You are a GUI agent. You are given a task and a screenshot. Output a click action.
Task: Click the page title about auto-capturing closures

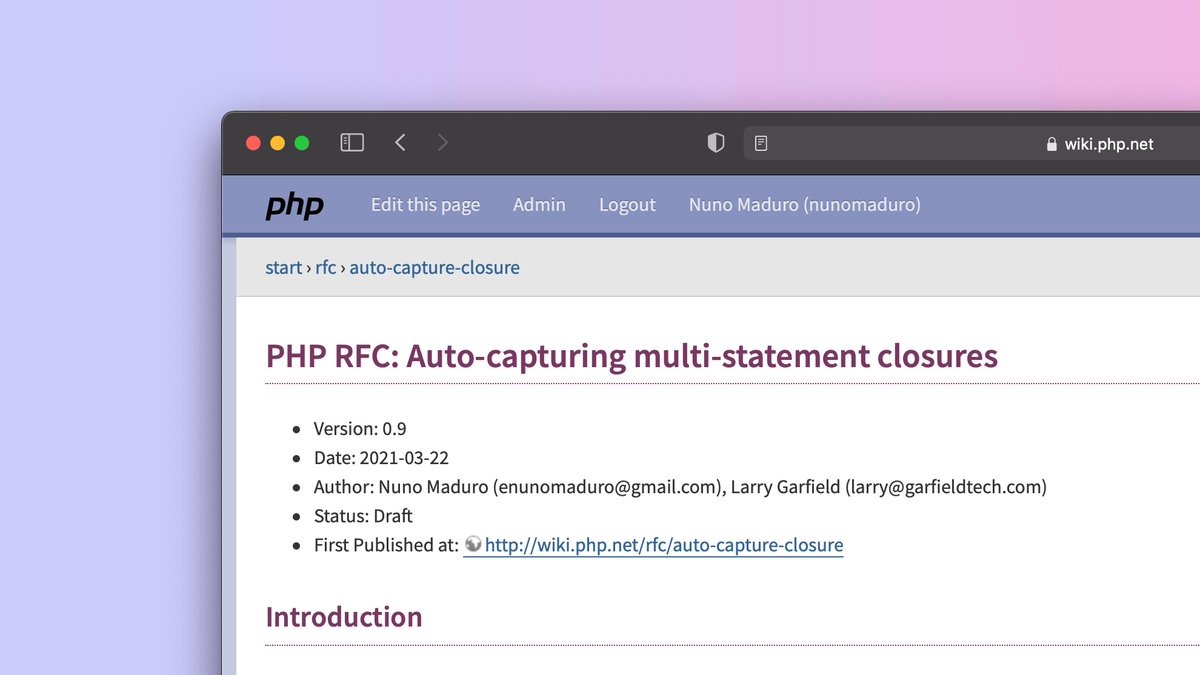coord(632,355)
